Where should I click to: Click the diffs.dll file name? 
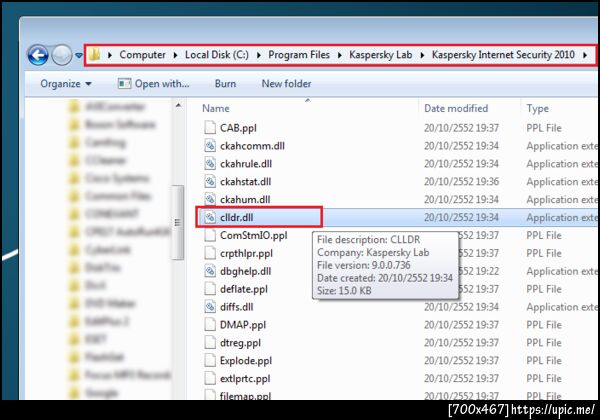tap(236, 307)
